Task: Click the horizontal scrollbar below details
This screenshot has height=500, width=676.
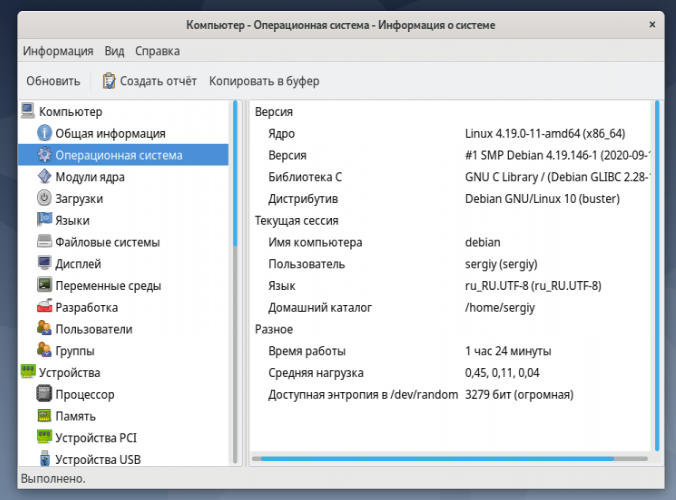Action: coord(434,459)
